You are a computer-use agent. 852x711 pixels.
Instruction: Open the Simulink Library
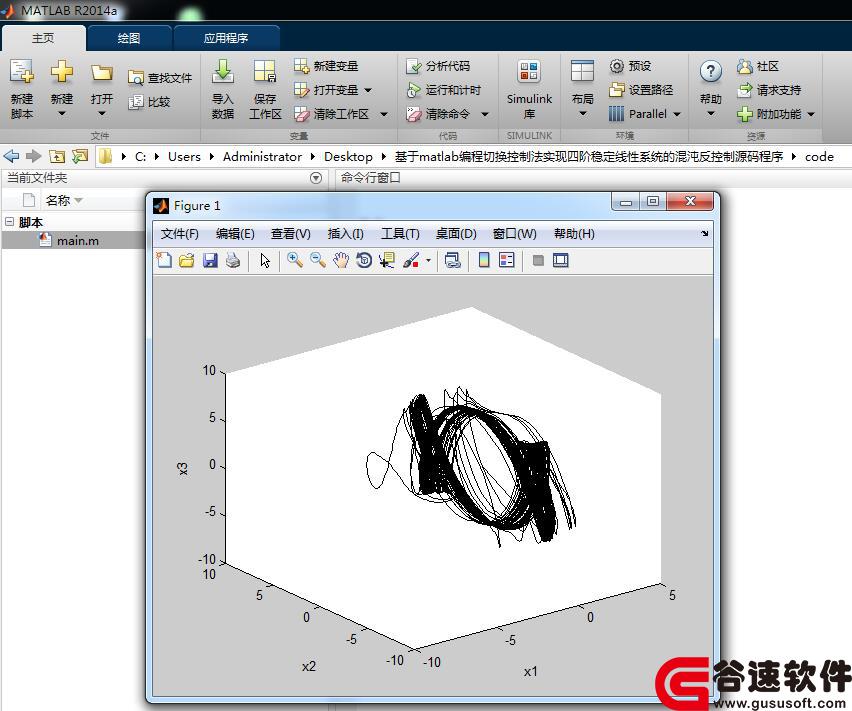529,90
